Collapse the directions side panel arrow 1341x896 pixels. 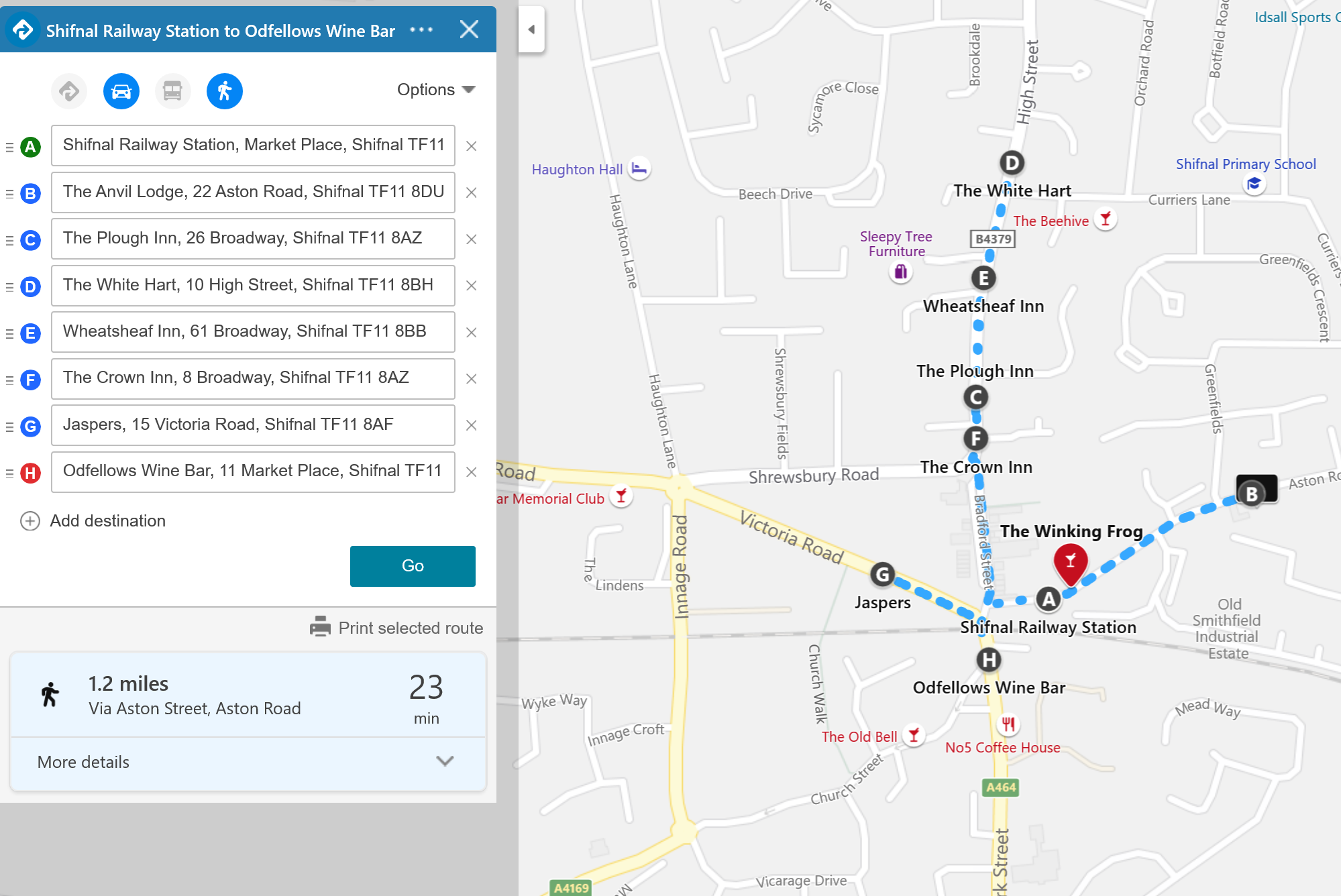[x=531, y=30]
